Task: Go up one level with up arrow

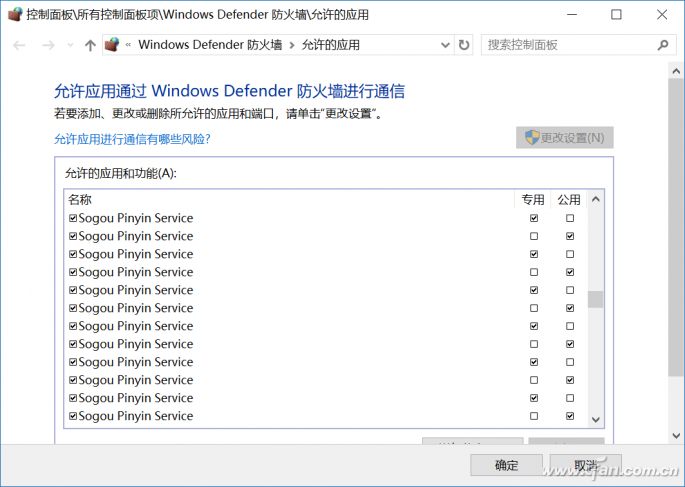Action: 90,45
